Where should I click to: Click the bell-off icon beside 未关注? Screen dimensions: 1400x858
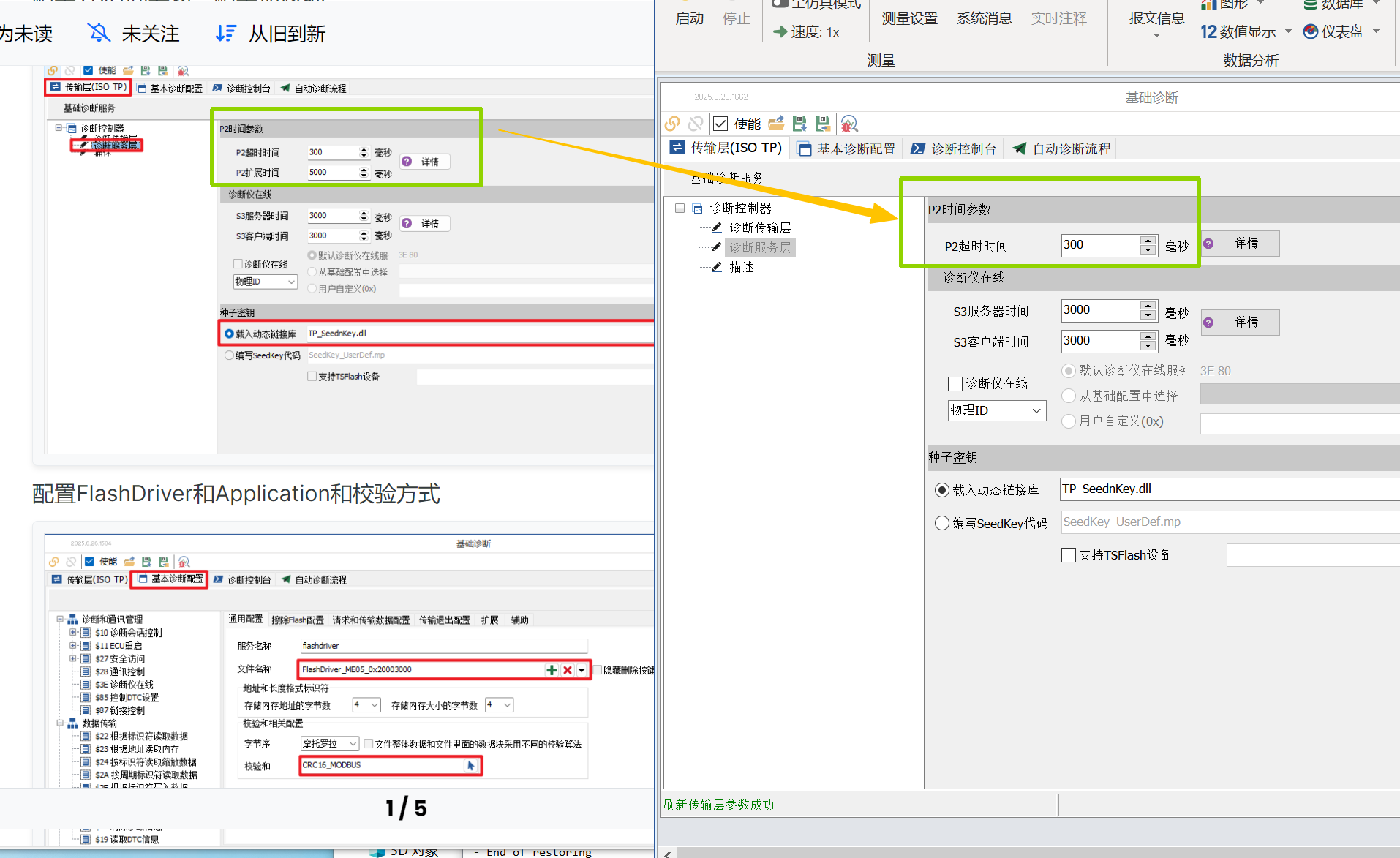pos(99,33)
